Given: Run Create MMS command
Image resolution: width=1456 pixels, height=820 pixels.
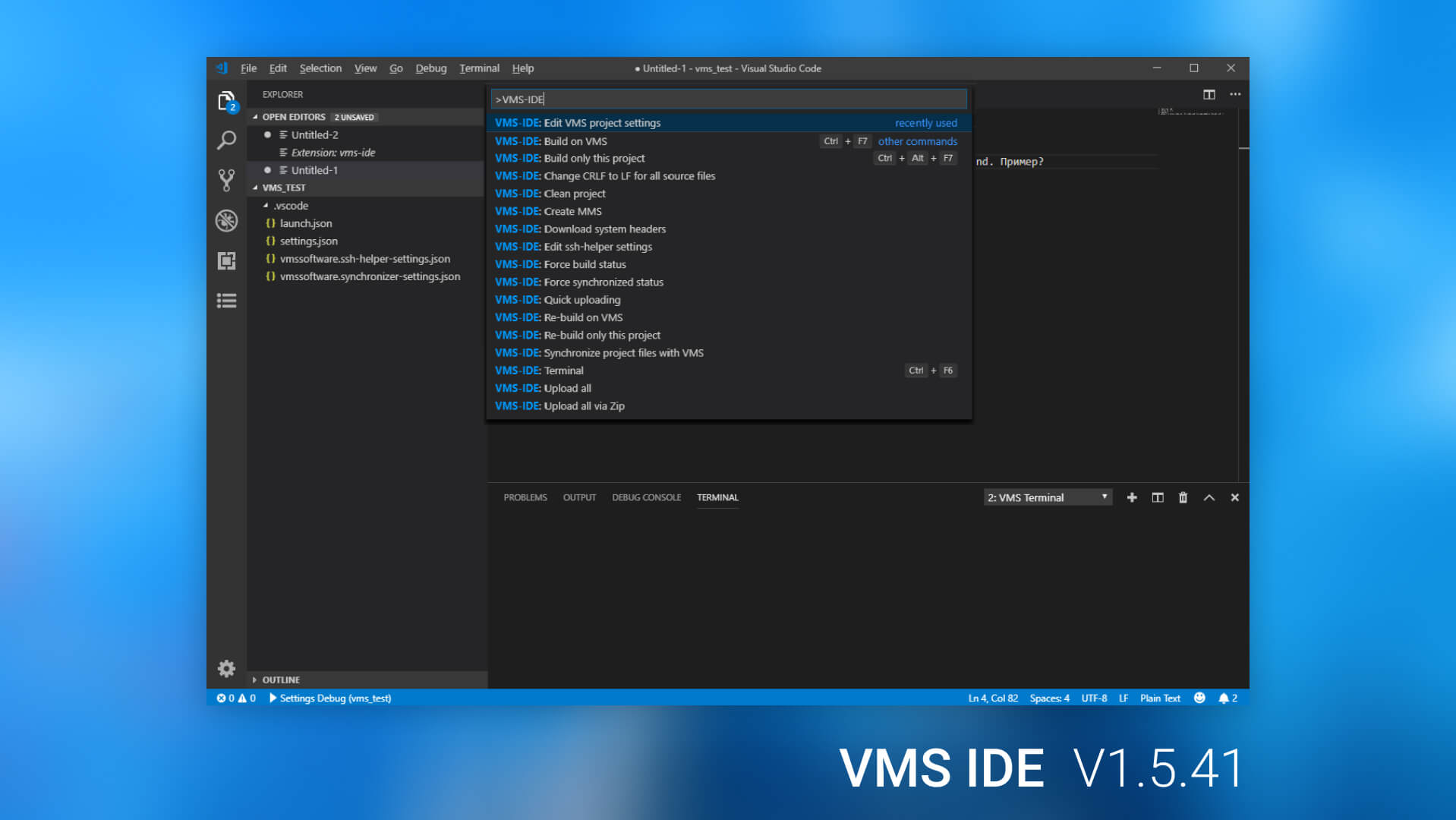Looking at the screenshot, I should [x=729, y=211].
